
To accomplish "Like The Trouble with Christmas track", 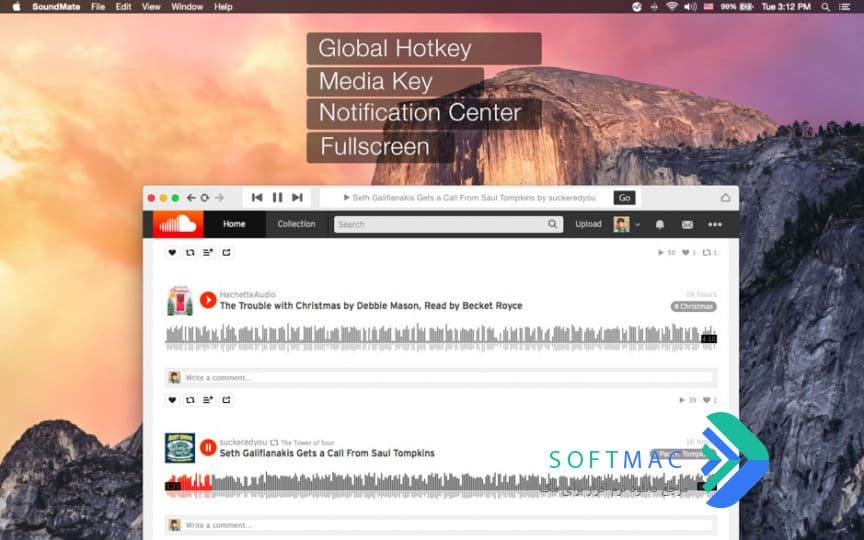I will tap(172, 400).
